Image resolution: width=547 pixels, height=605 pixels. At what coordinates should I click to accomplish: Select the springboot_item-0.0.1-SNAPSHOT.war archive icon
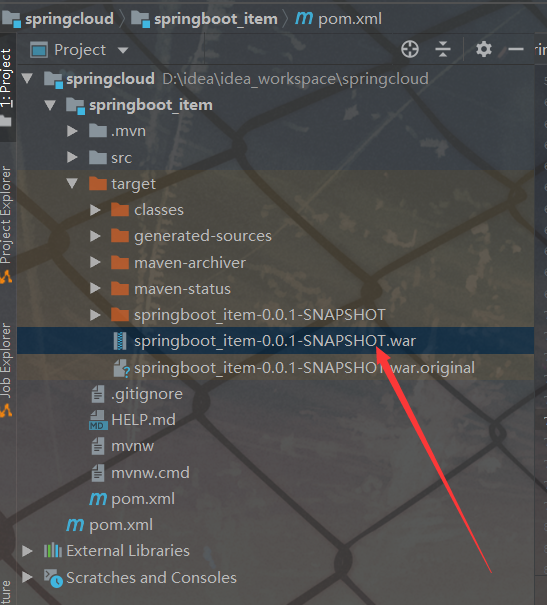[120, 341]
